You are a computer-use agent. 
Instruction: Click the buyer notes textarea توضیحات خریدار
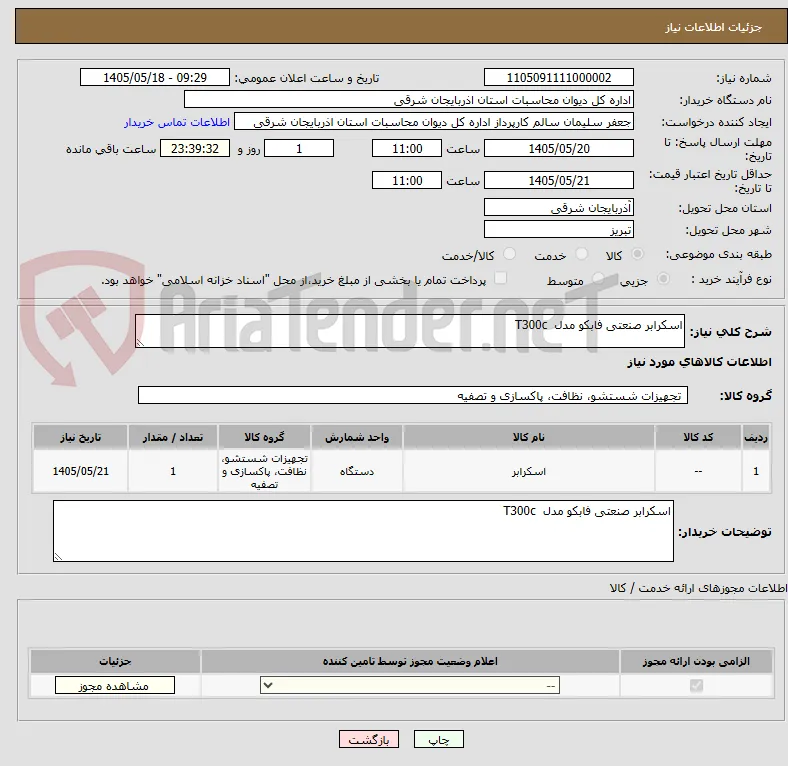[363, 531]
